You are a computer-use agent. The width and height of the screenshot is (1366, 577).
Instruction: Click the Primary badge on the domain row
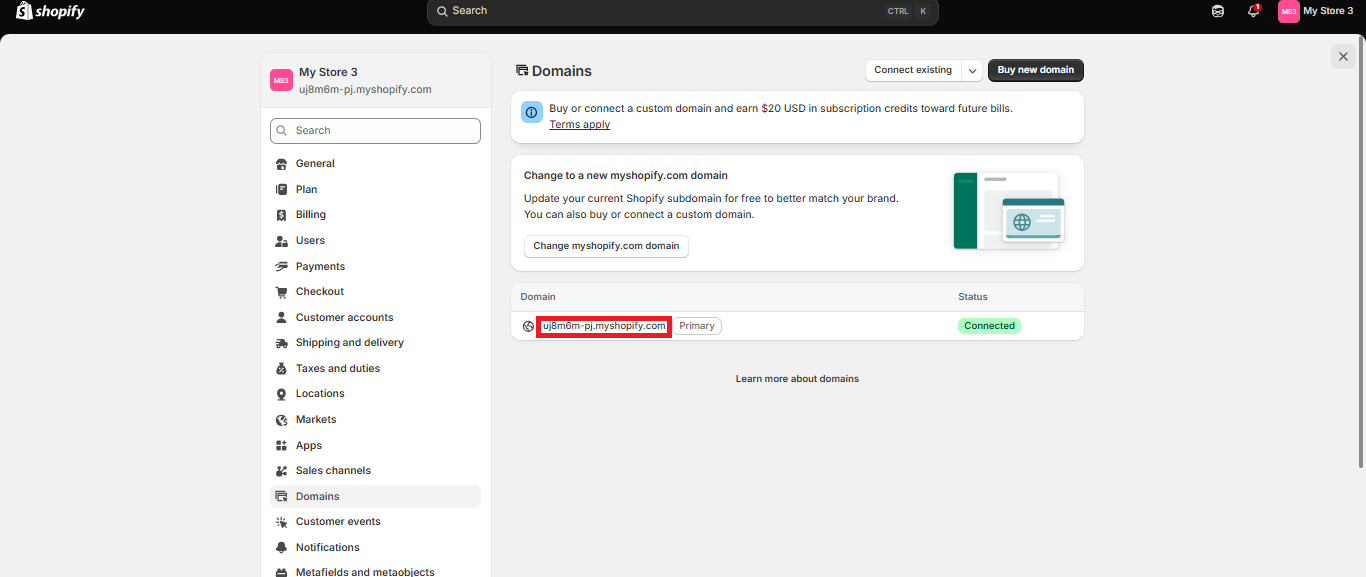[697, 326]
